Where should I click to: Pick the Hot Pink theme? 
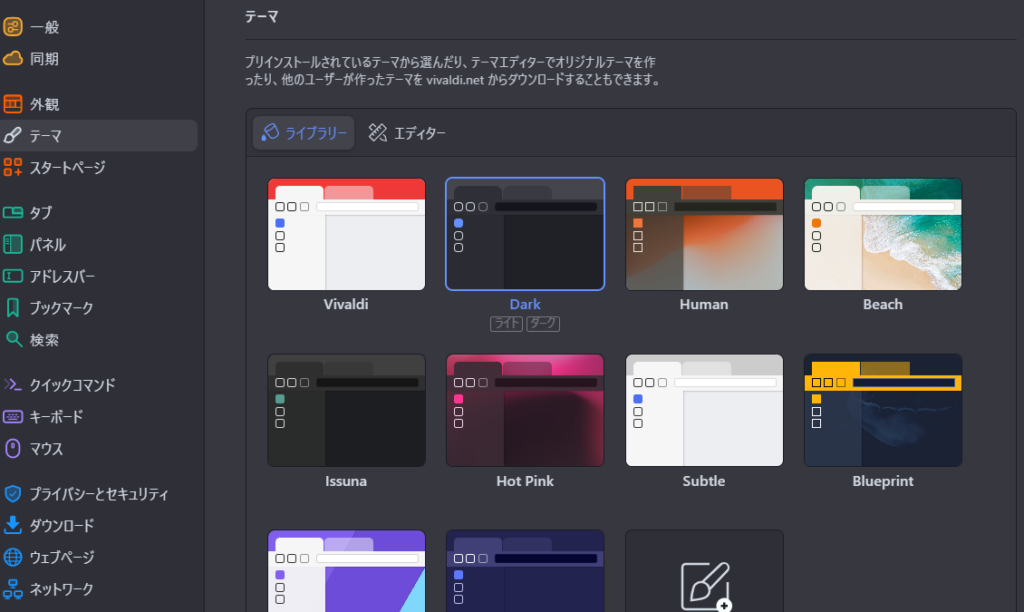pyautogui.click(x=525, y=410)
